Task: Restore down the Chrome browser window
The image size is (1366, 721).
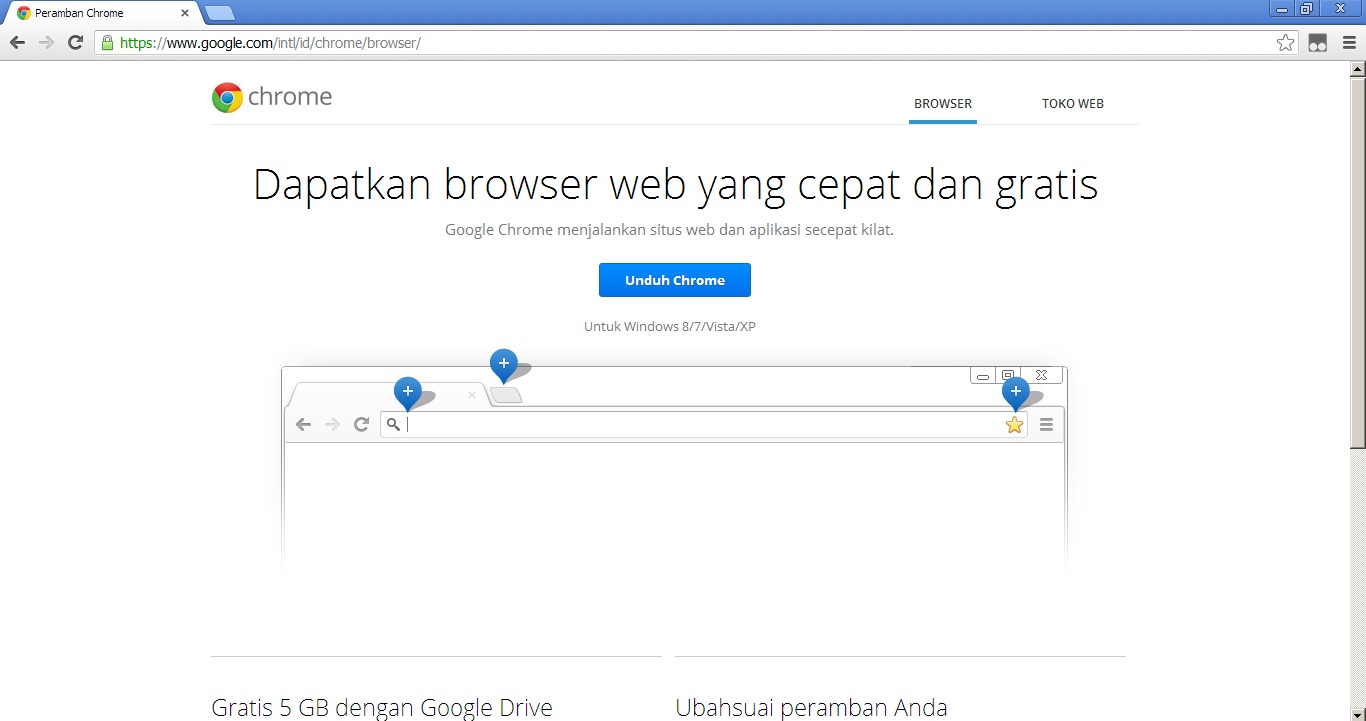Action: pos(1307,9)
